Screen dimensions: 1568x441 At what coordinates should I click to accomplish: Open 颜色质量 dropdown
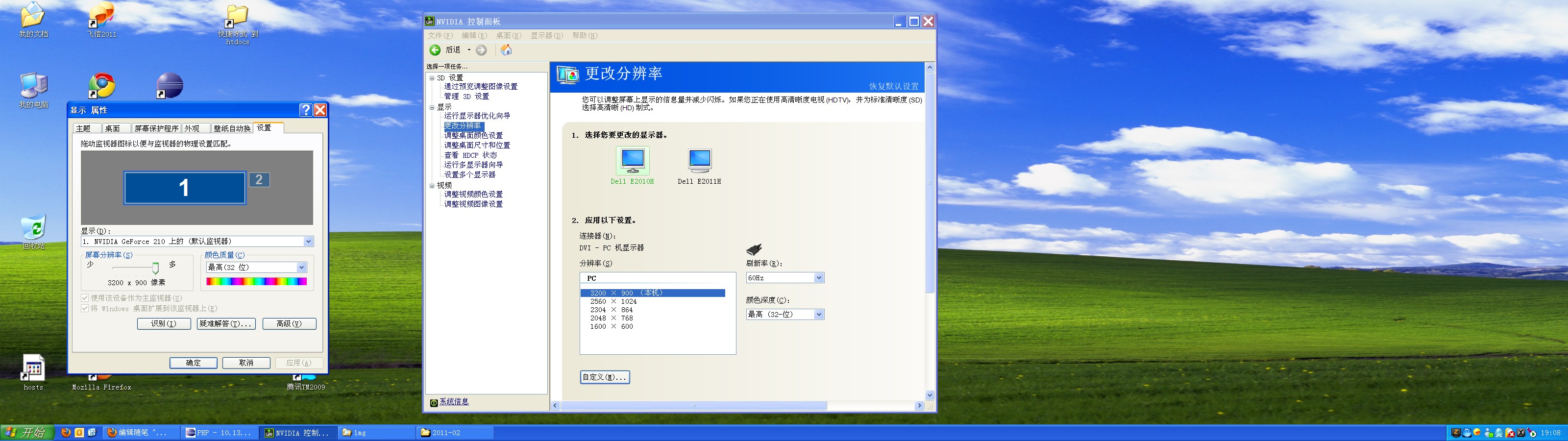tap(301, 268)
